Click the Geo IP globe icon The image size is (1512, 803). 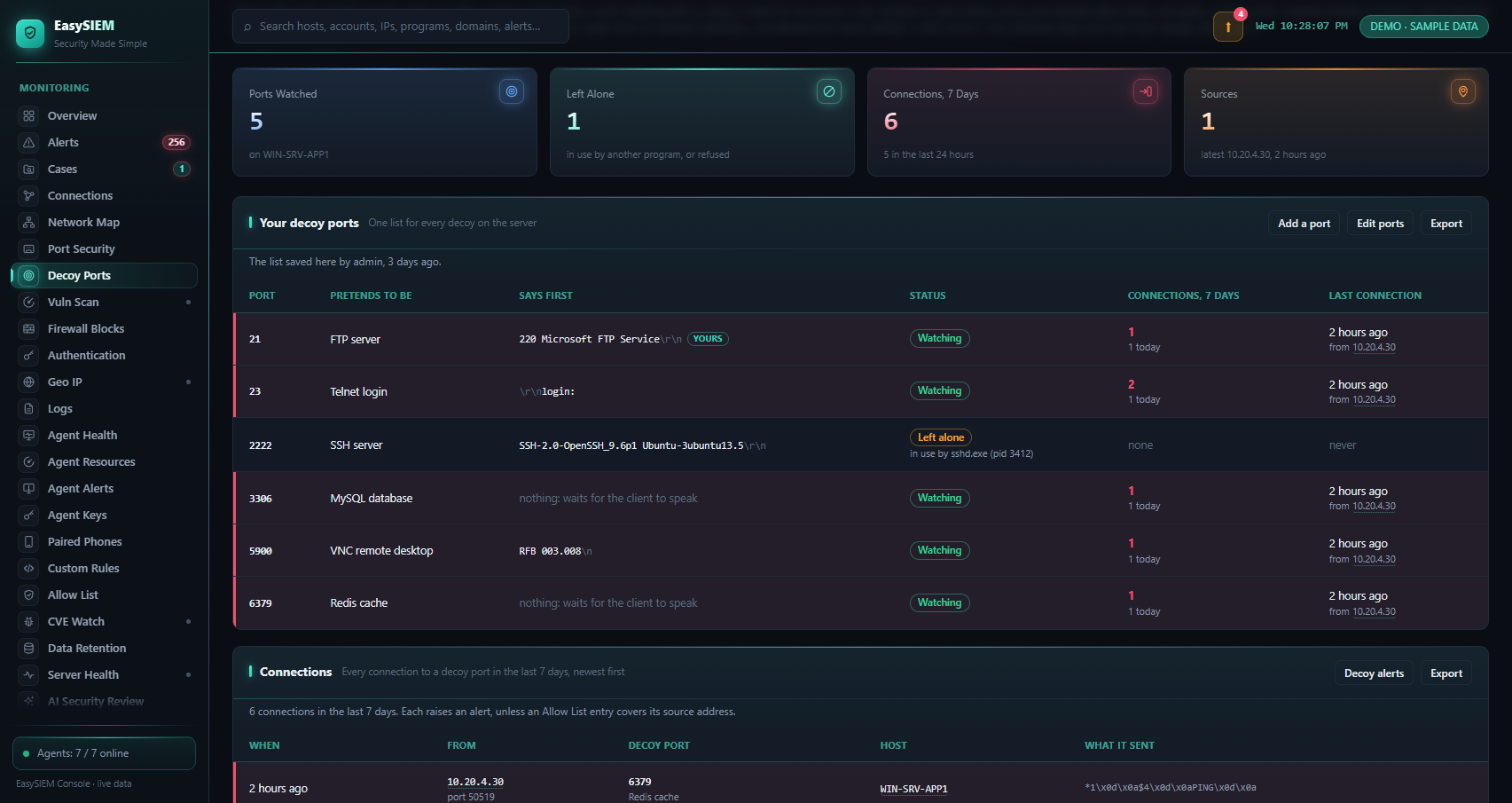29,382
